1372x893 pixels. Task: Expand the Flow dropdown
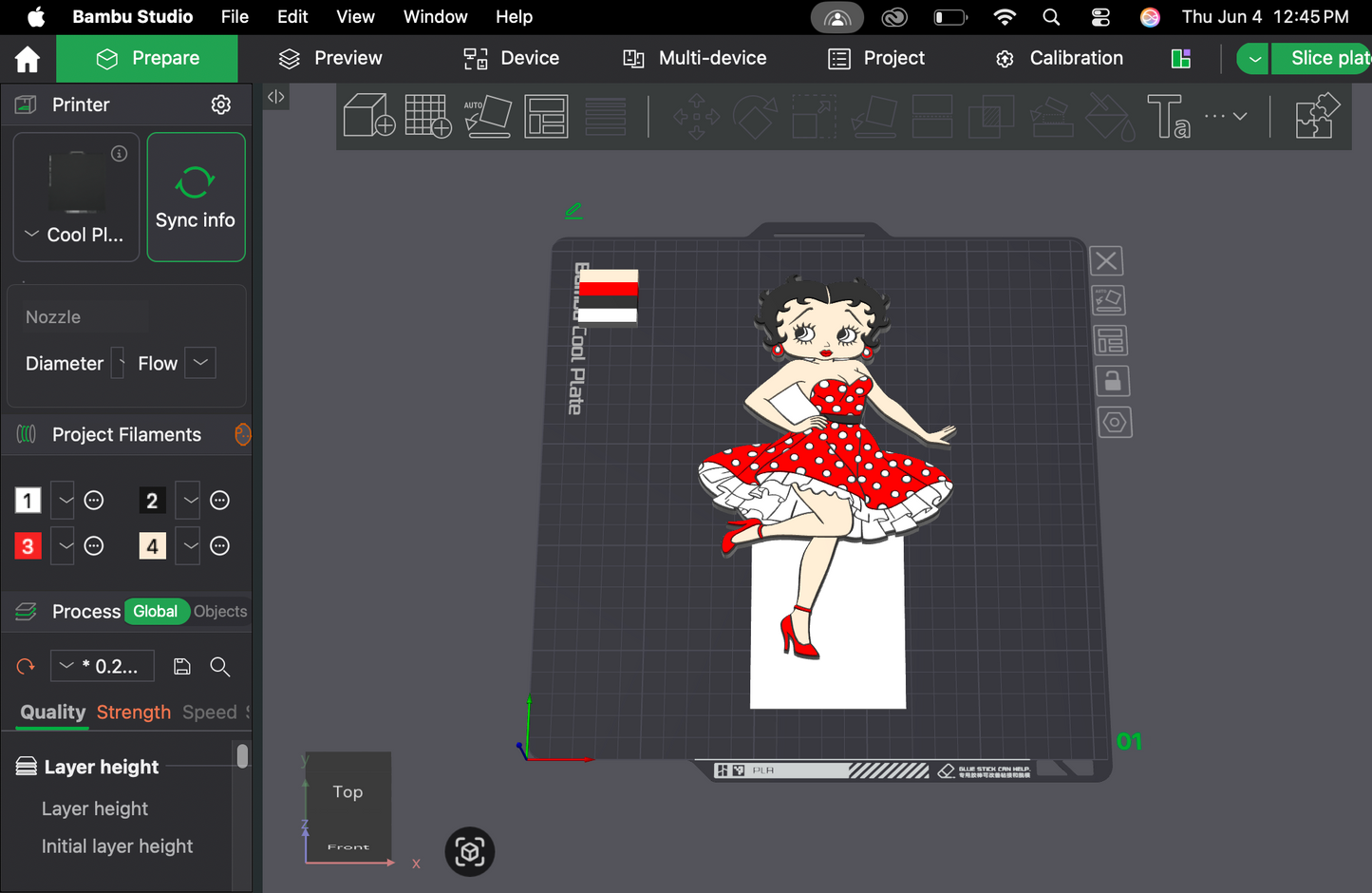tap(200, 363)
